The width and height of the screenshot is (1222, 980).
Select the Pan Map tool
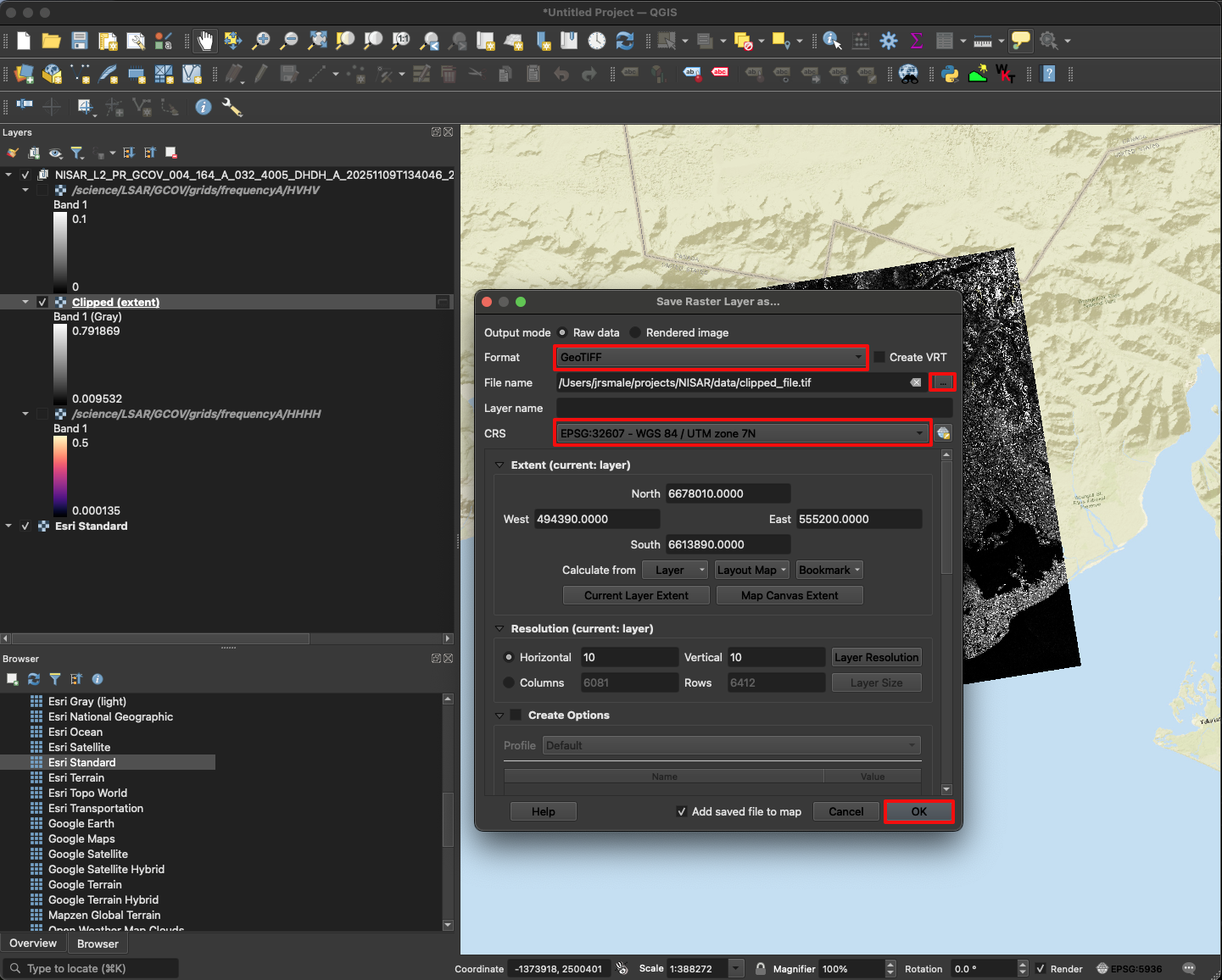205,40
